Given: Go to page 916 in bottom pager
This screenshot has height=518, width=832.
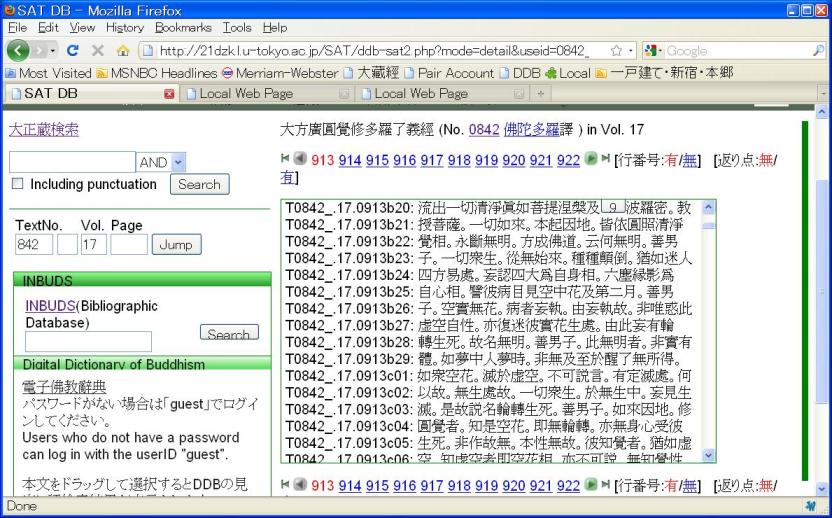Looking at the screenshot, I should pos(404,485).
